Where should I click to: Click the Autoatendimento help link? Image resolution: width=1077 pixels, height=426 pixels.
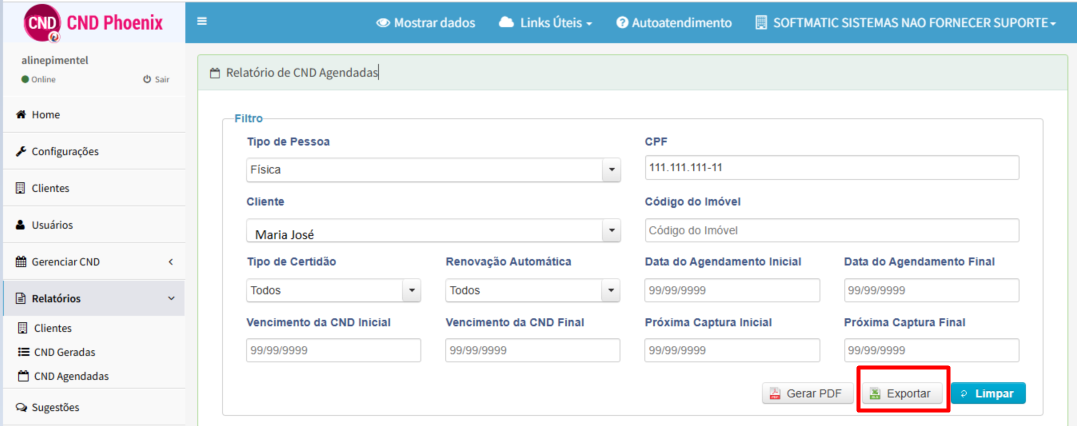(x=674, y=22)
